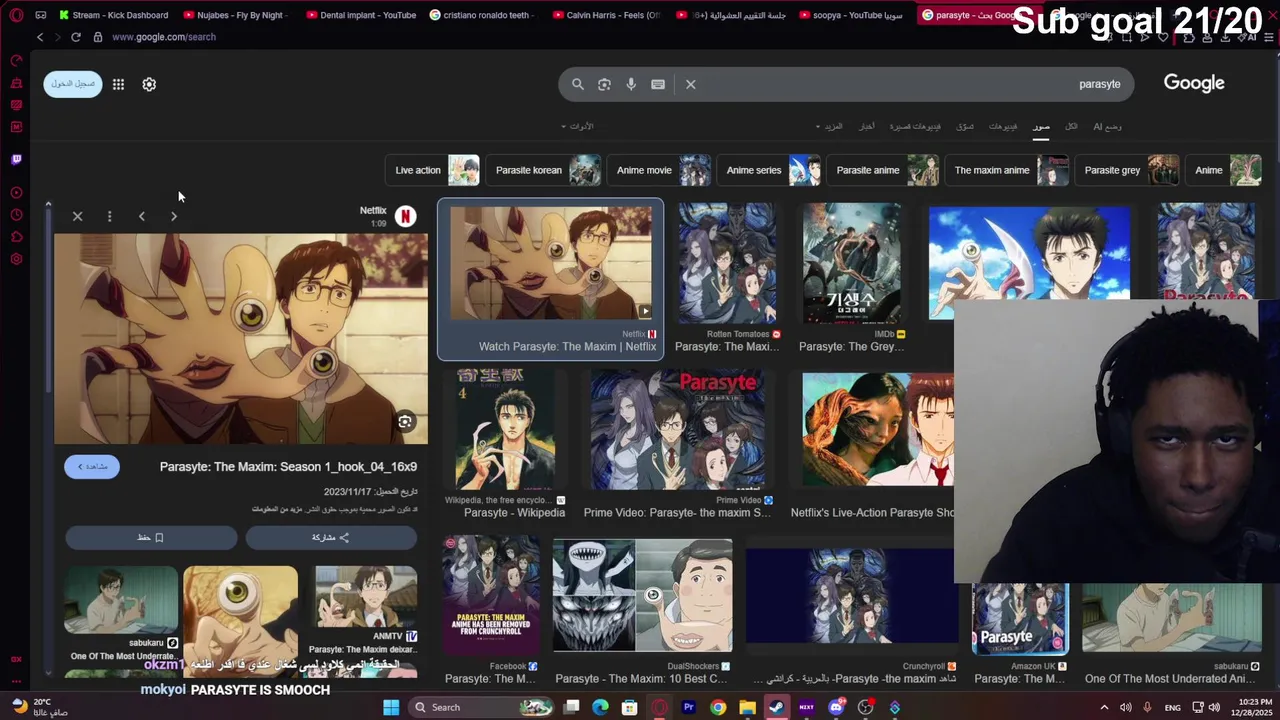
Task: Reload the current page
Action: tap(75, 37)
